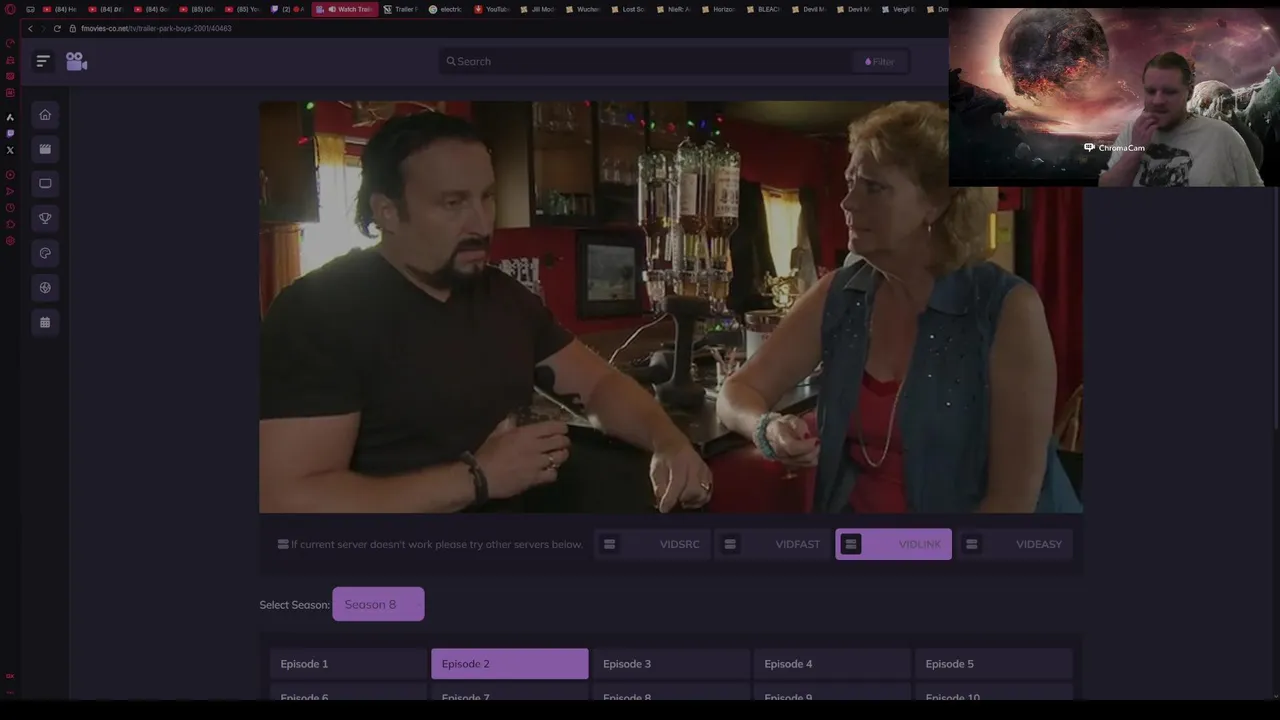Open the trophy Top section icon

coord(45,218)
